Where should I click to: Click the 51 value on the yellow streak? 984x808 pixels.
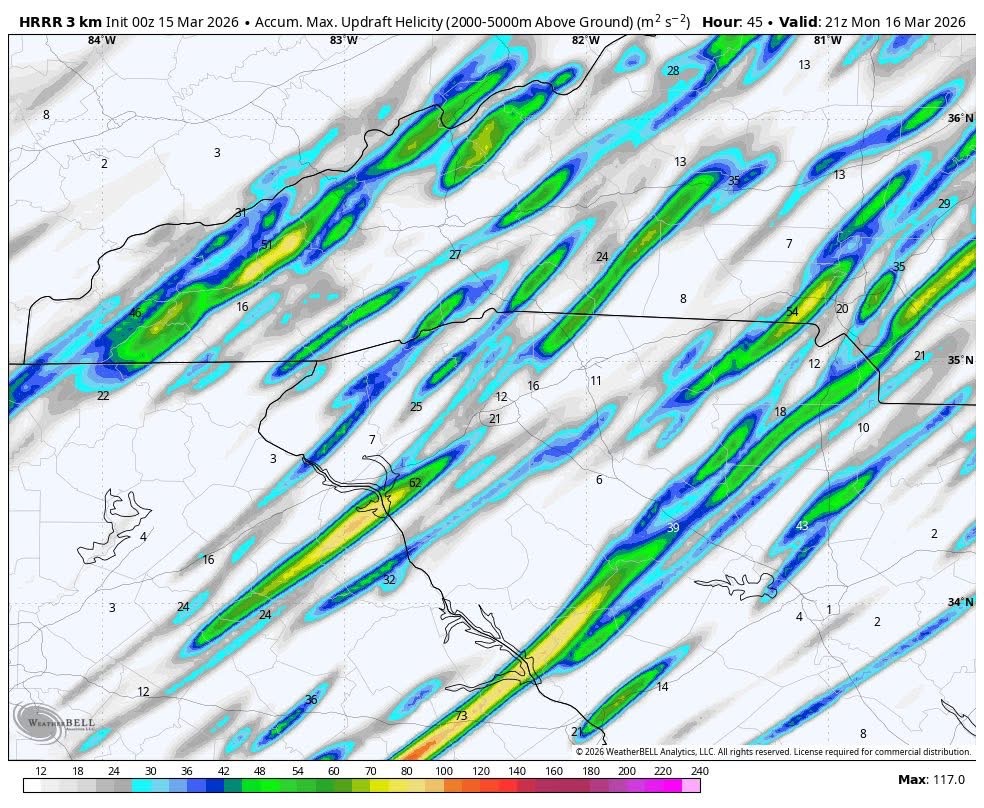pos(267,245)
